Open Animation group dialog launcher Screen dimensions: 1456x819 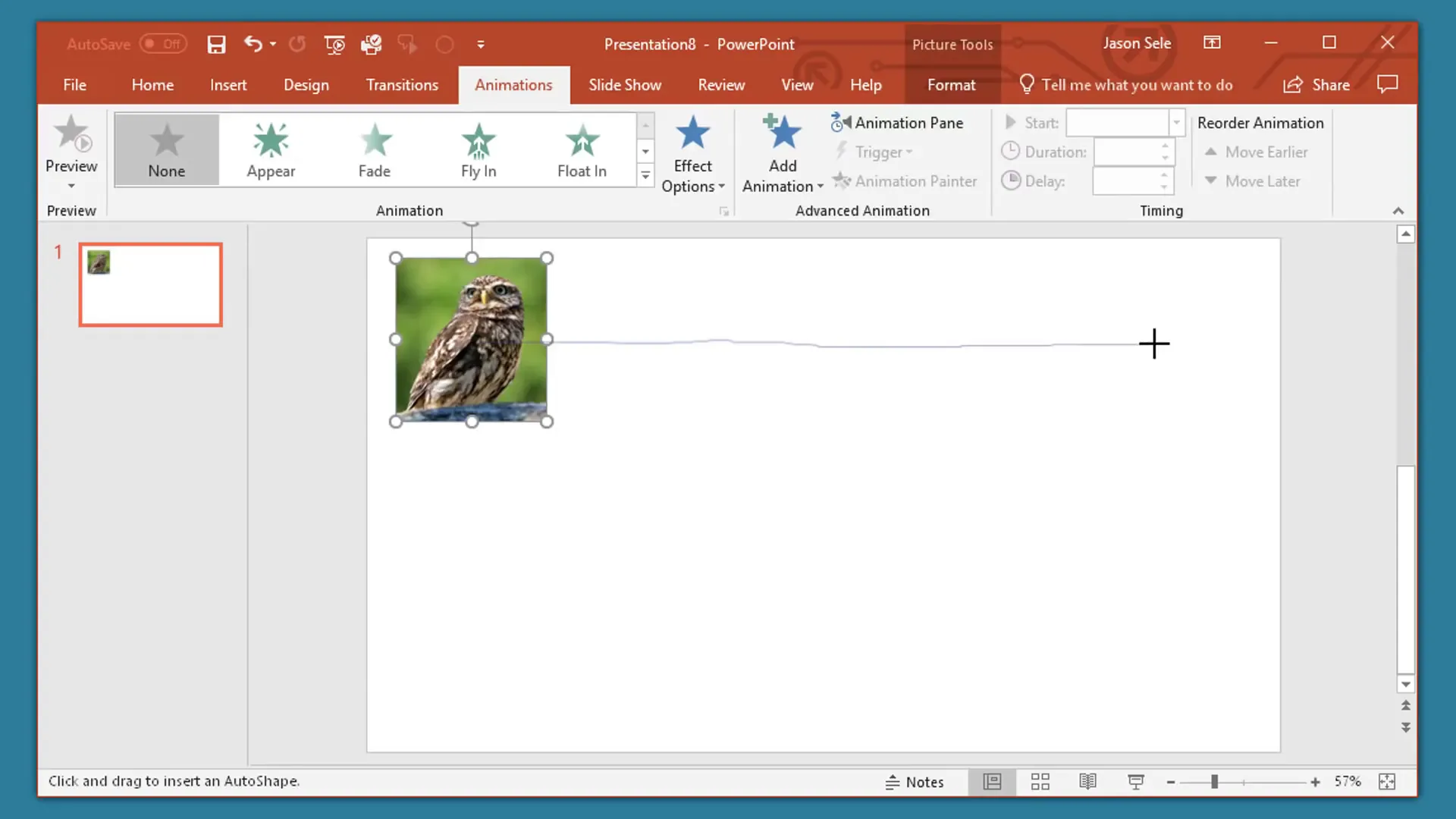[x=724, y=212]
